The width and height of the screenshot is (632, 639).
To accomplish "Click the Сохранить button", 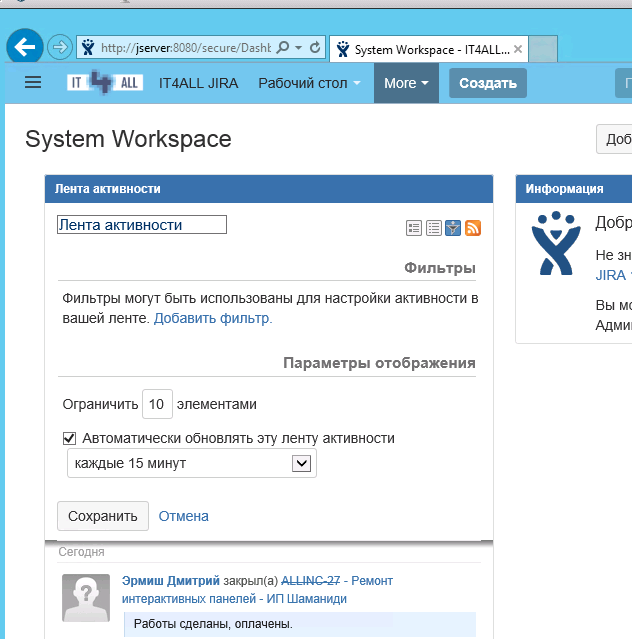I will (x=103, y=516).
